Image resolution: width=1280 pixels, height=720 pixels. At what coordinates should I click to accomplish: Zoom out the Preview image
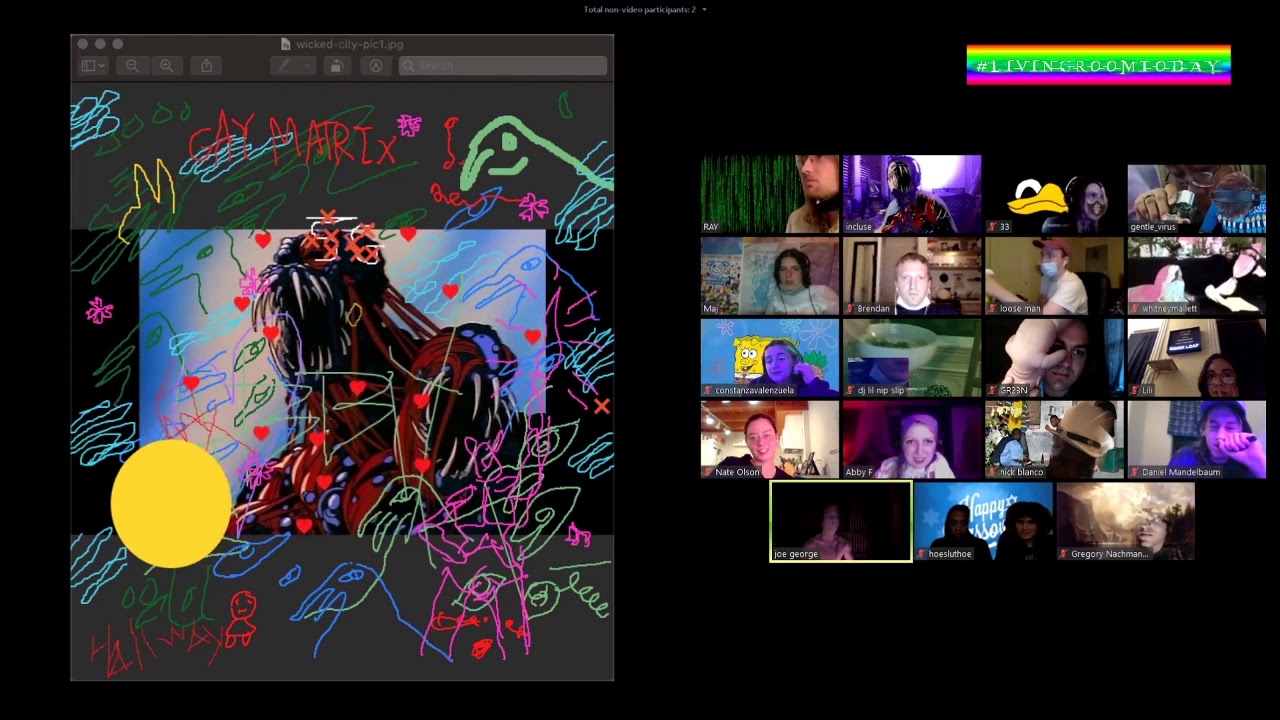132,66
